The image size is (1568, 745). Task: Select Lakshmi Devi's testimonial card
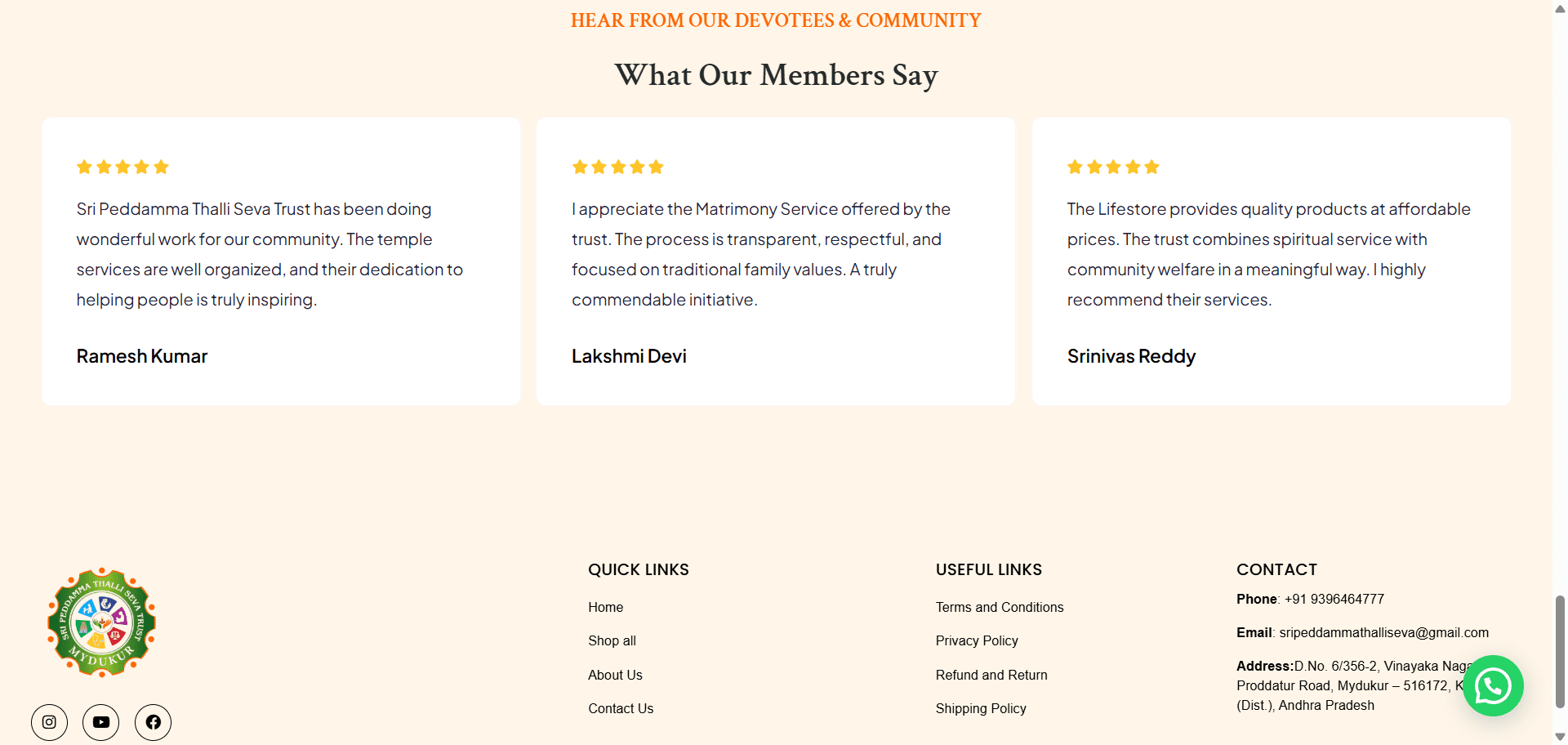tap(776, 261)
